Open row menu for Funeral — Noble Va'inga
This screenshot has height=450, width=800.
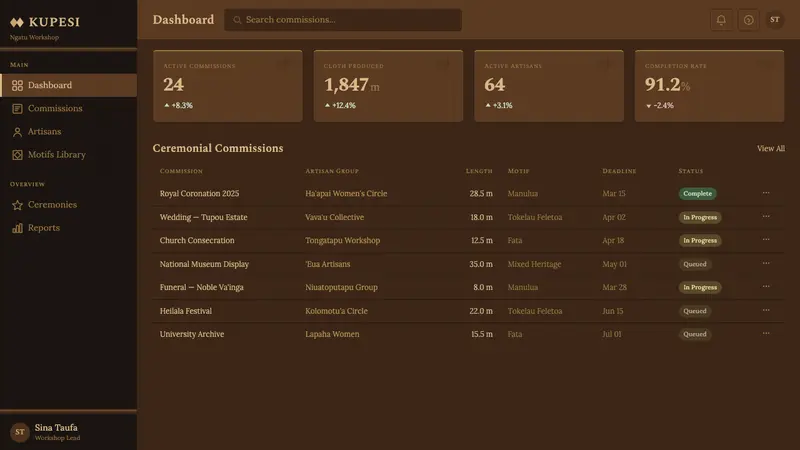tap(766, 287)
